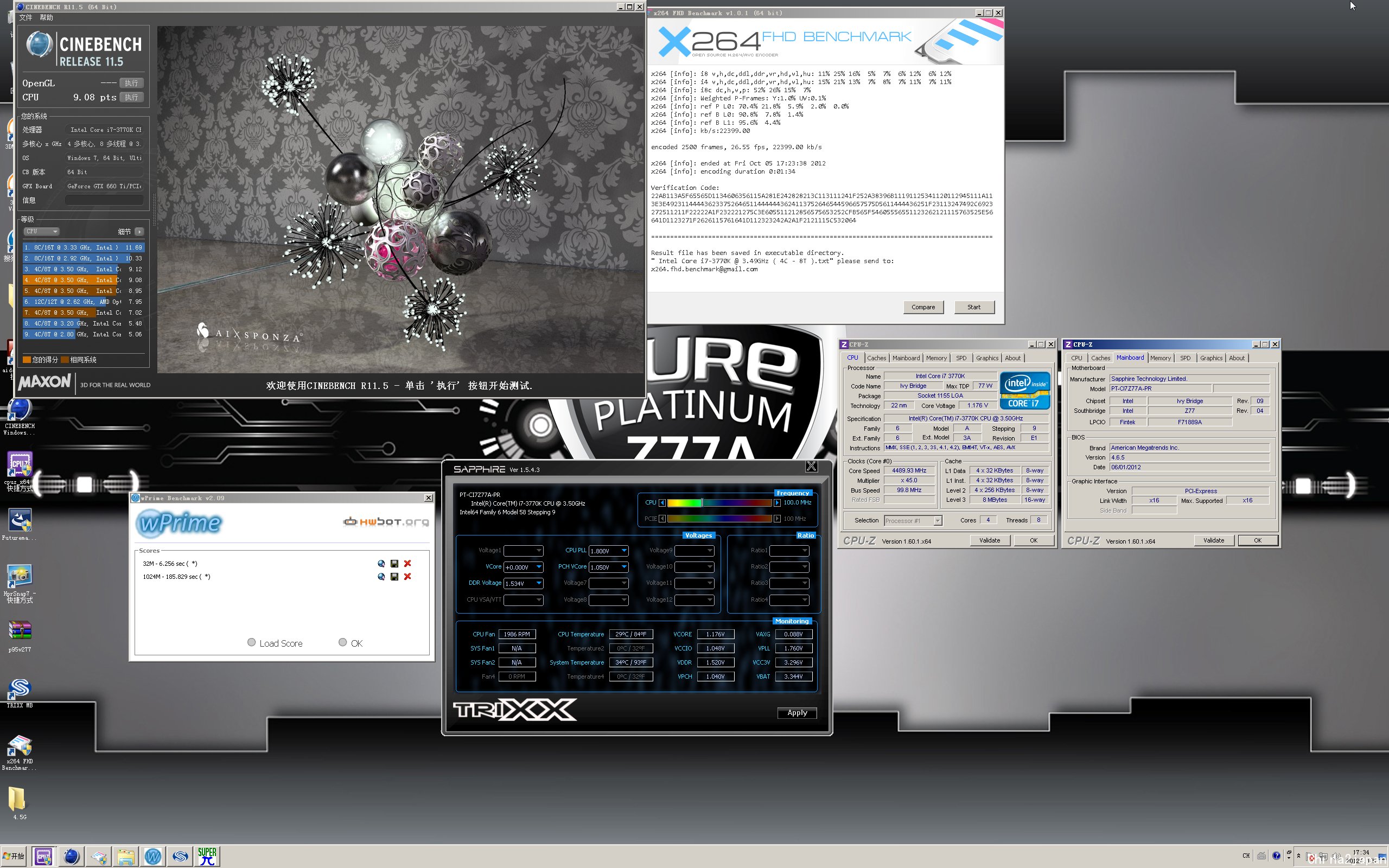Viewport: 1389px width, 868px height.
Task: Open the Voltage1 dropdown in TRIXX
Action: coord(523,551)
